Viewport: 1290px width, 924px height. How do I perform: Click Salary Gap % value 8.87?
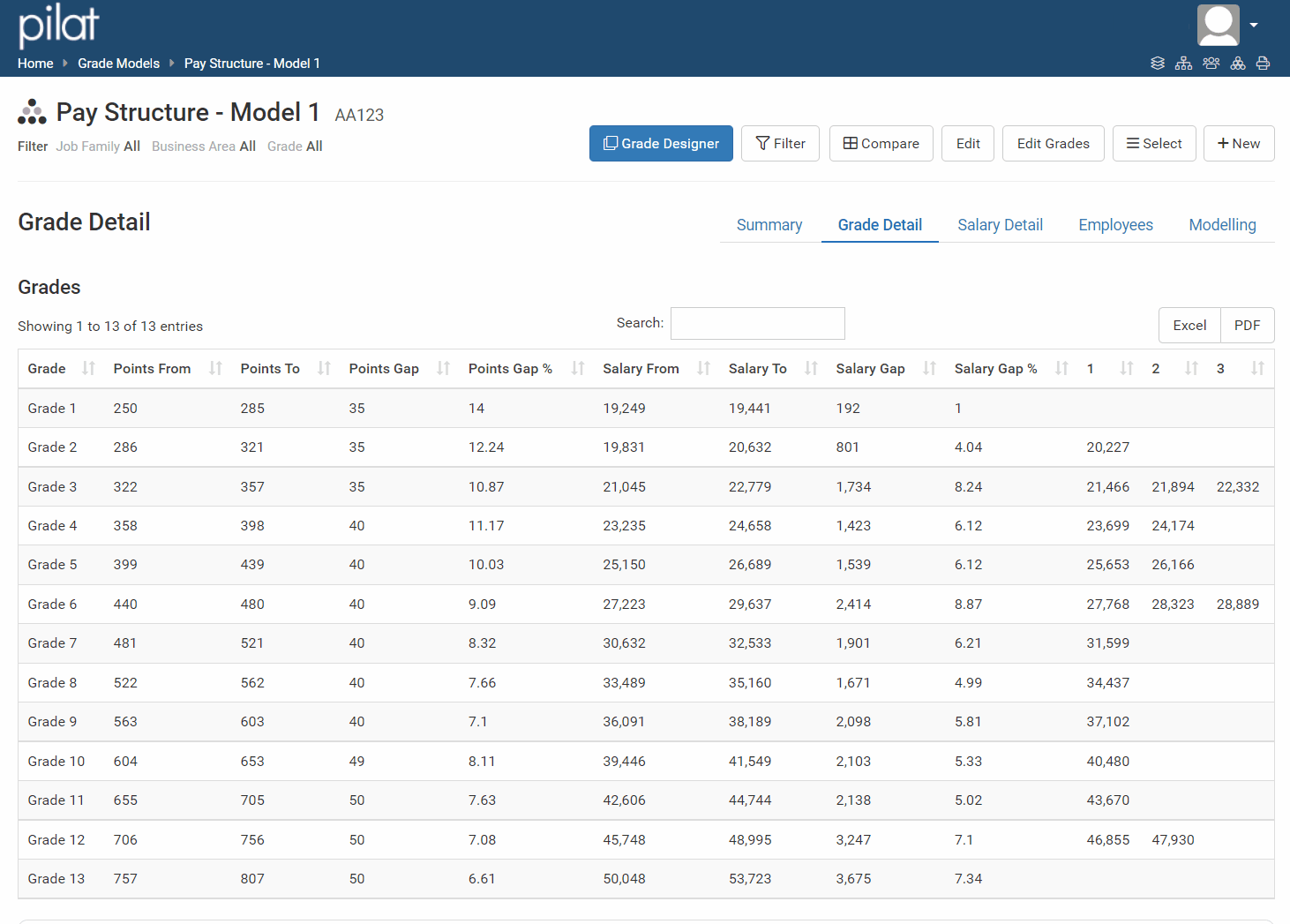(968, 605)
